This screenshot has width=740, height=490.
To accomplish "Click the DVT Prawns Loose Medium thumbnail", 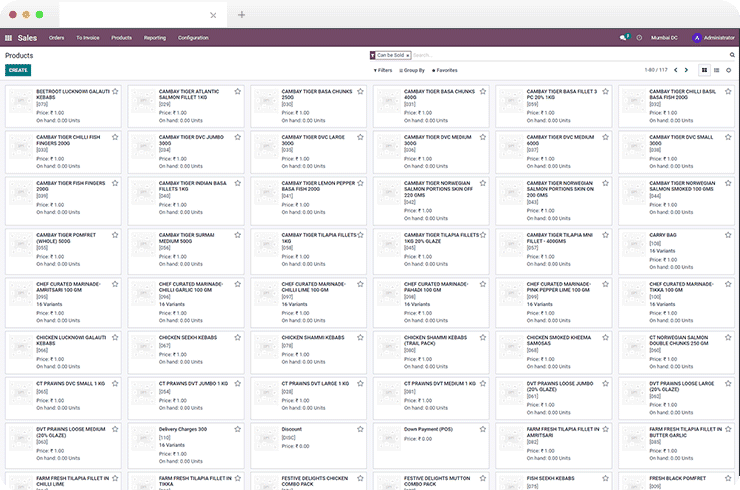I will 21,439.
